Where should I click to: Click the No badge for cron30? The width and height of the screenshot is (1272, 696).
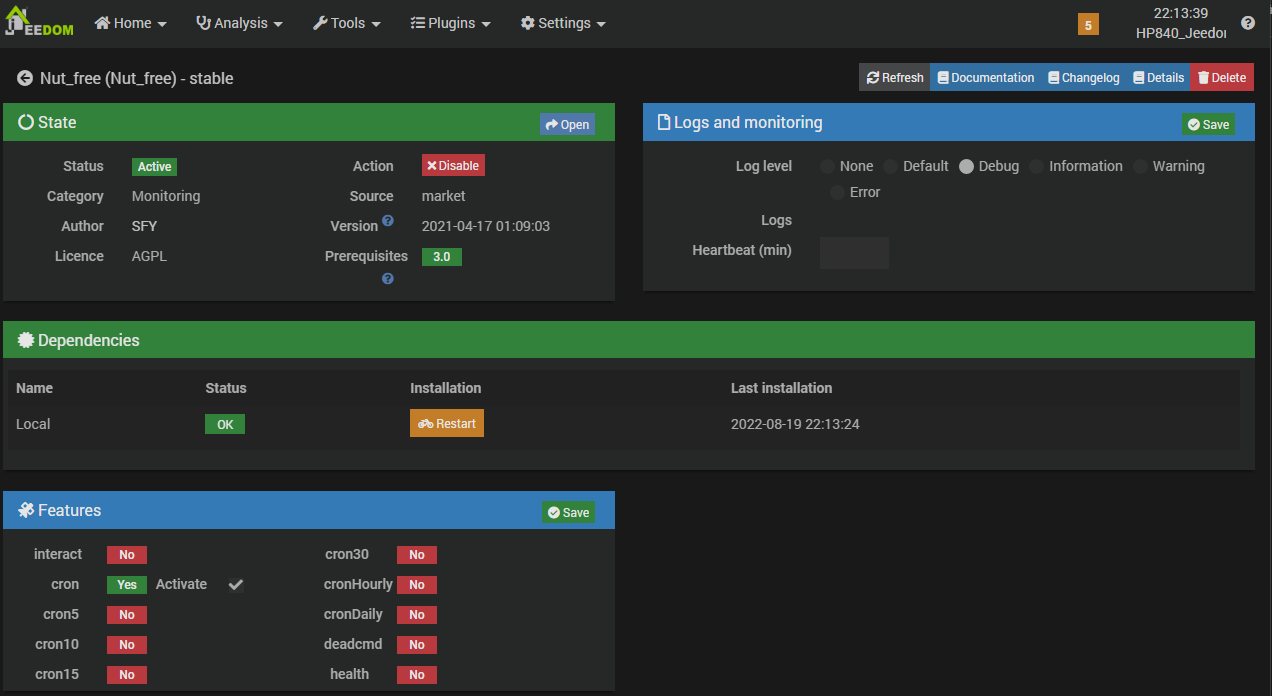417,555
